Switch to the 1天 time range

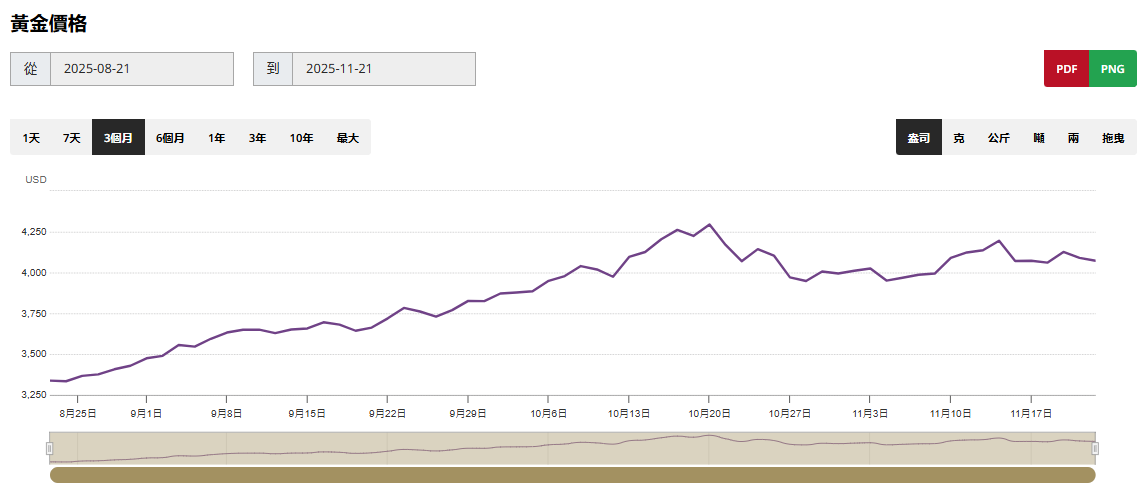(31, 138)
